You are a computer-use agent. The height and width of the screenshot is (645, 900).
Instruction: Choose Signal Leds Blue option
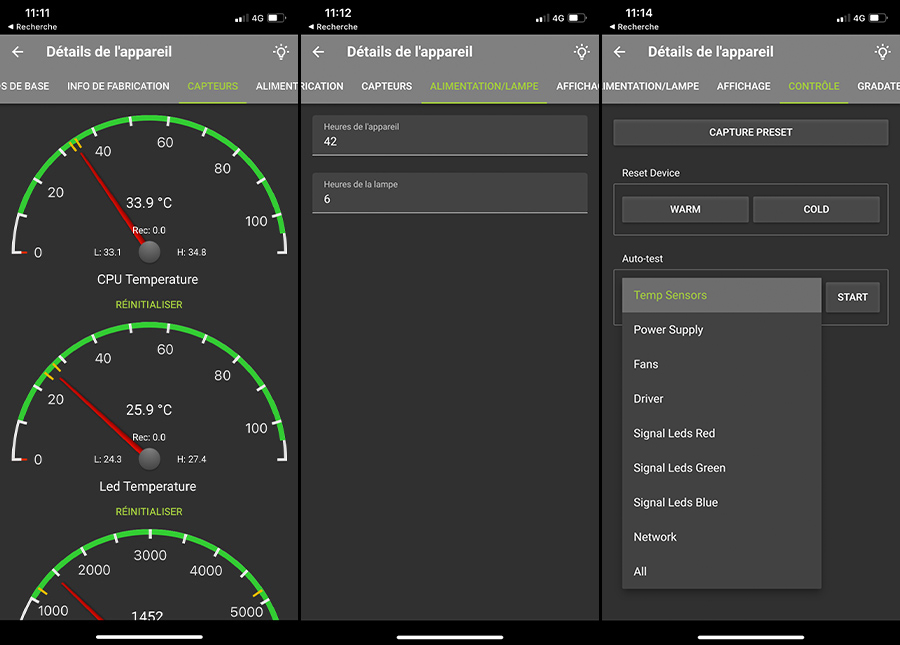pyautogui.click(x=721, y=503)
